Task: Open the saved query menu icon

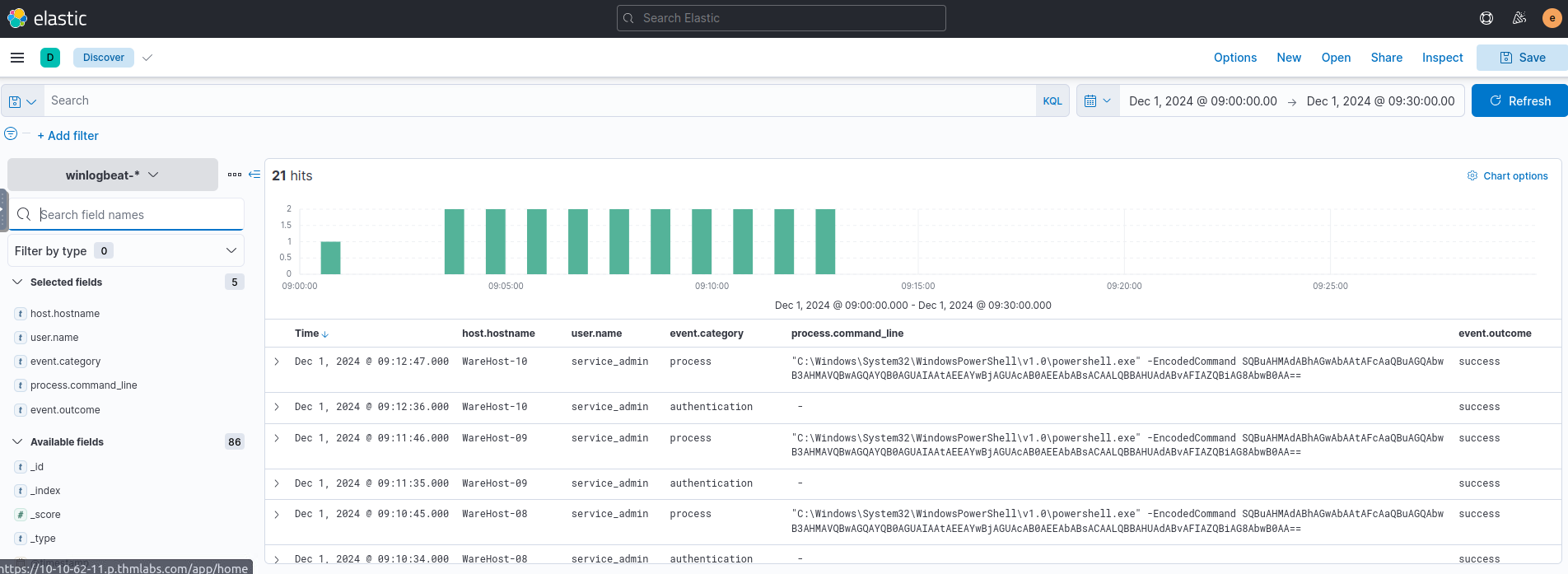Action: (x=22, y=101)
